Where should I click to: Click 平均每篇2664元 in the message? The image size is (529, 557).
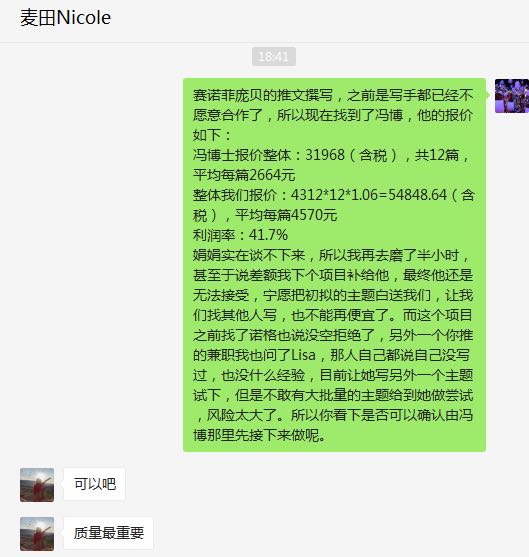pos(244,175)
